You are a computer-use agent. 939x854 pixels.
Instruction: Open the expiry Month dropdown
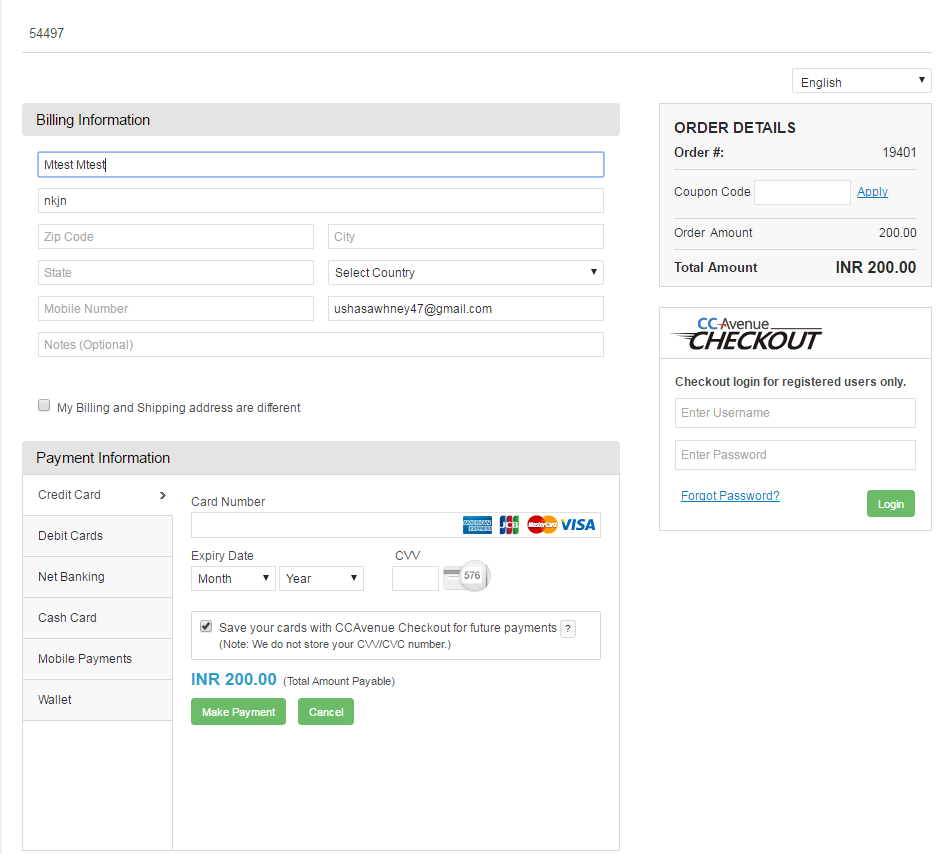(x=233, y=579)
